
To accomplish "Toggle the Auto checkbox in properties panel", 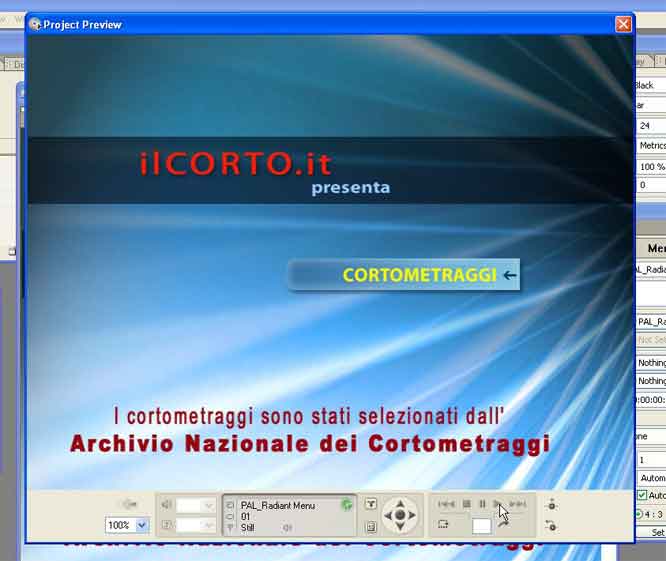I will coord(642,495).
